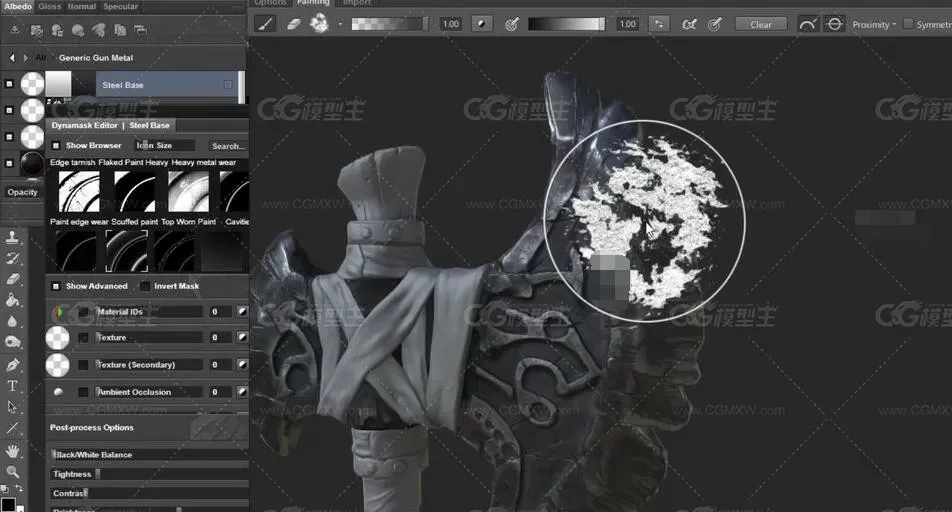
Task: Go forward with the right arrow navigation
Action: [x=26, y=58]
